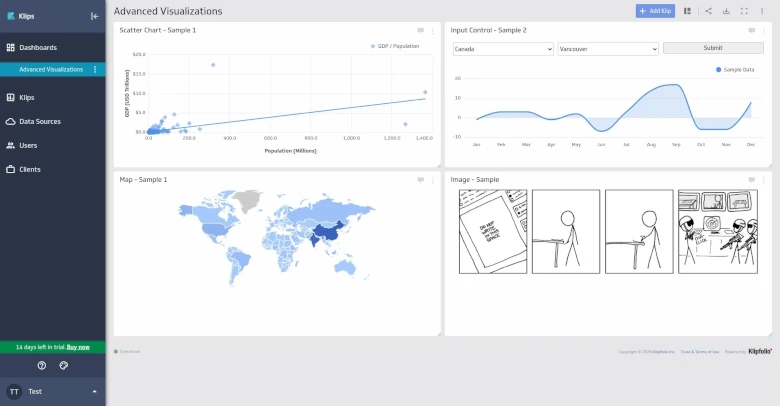
Task: Enter full screen mode via expand icon
Action: coord(744,11)
